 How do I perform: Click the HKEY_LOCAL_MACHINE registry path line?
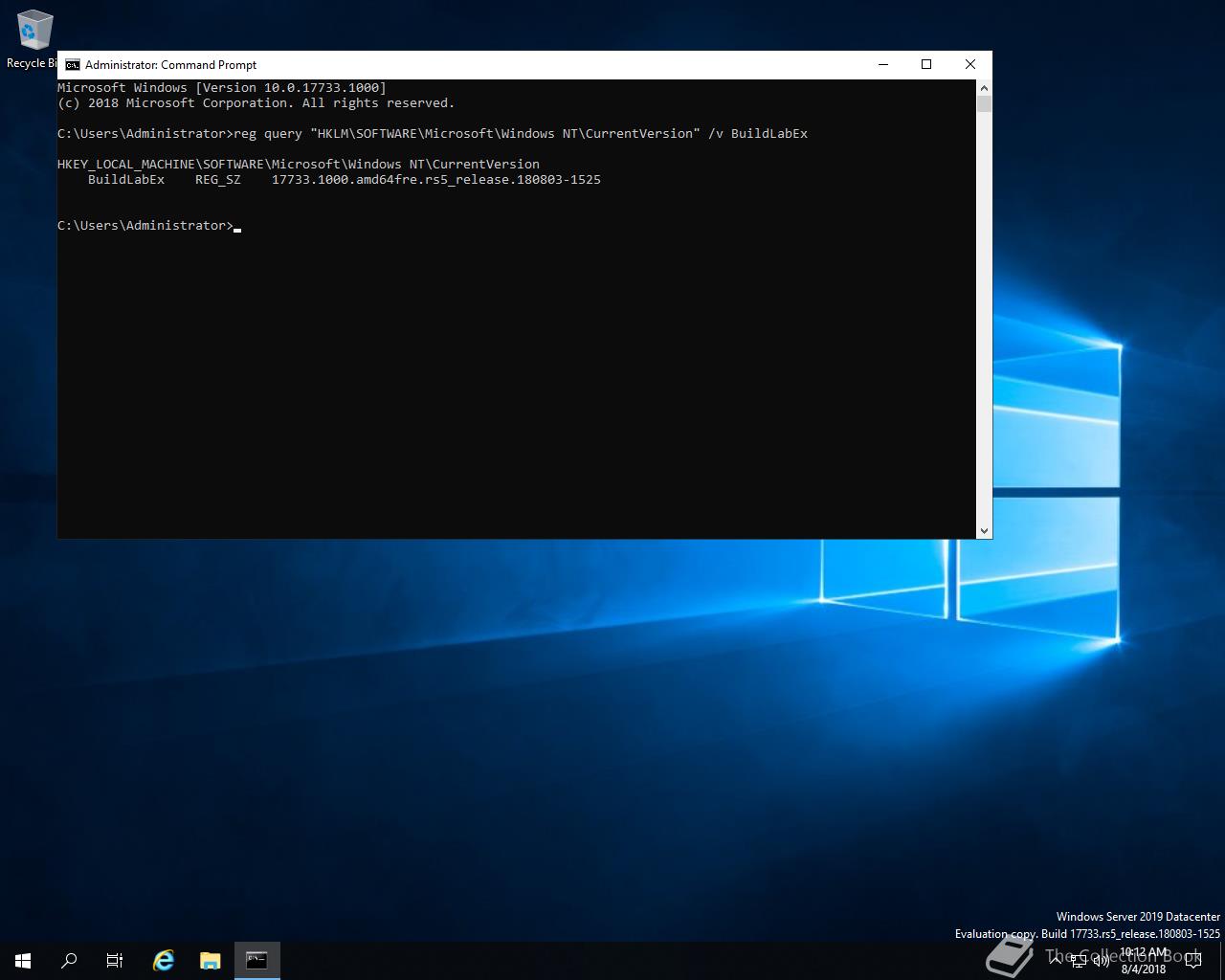[x=299, y=165]
